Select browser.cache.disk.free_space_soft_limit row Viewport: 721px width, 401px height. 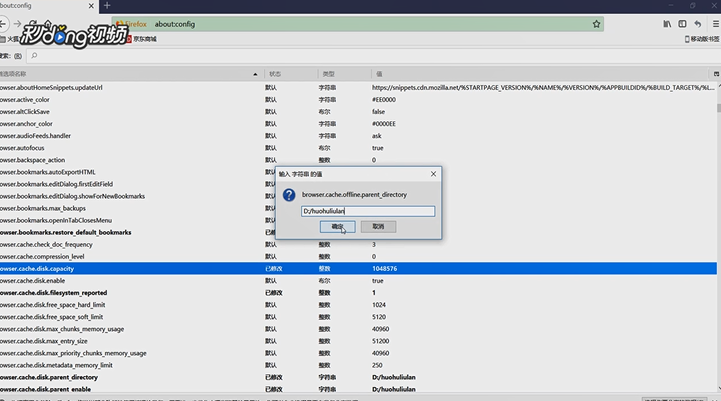pos(358,317)
